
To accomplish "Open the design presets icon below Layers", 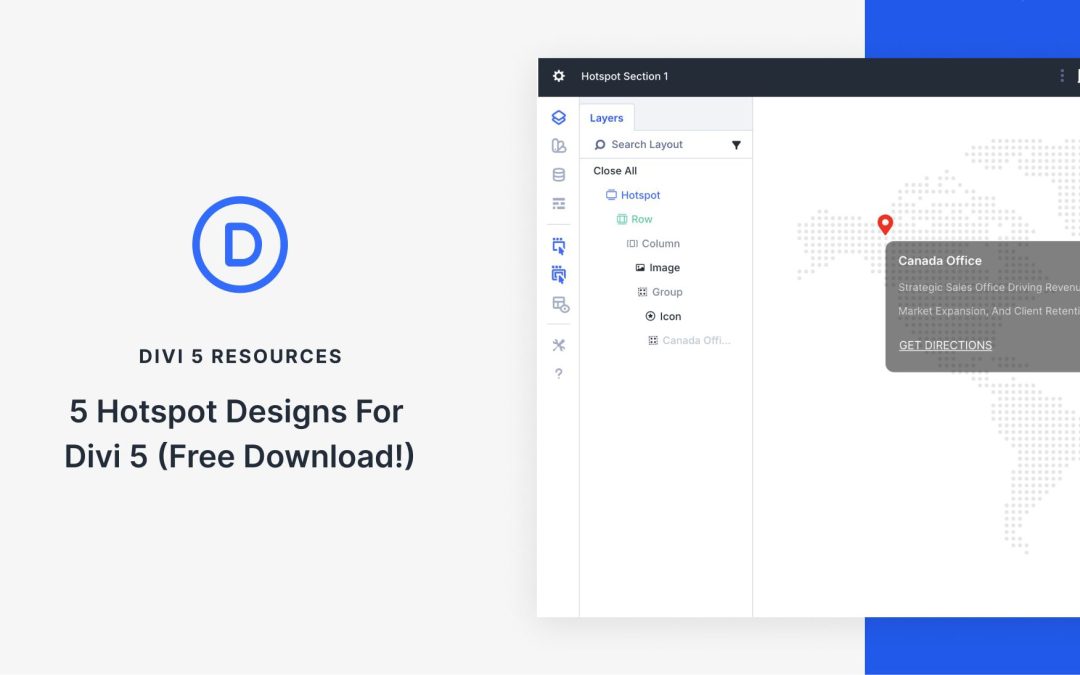I will tap(559, 145).
